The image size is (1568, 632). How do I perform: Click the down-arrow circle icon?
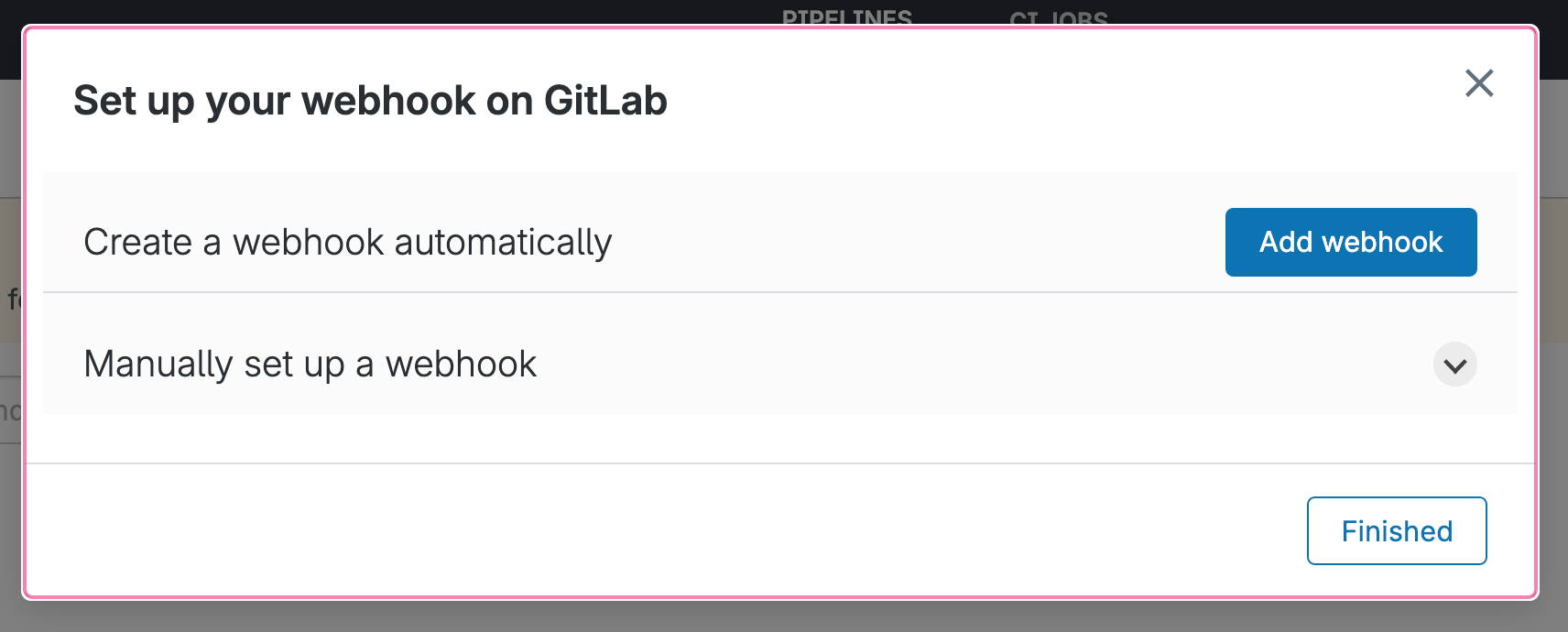(x=1454, y=365)
